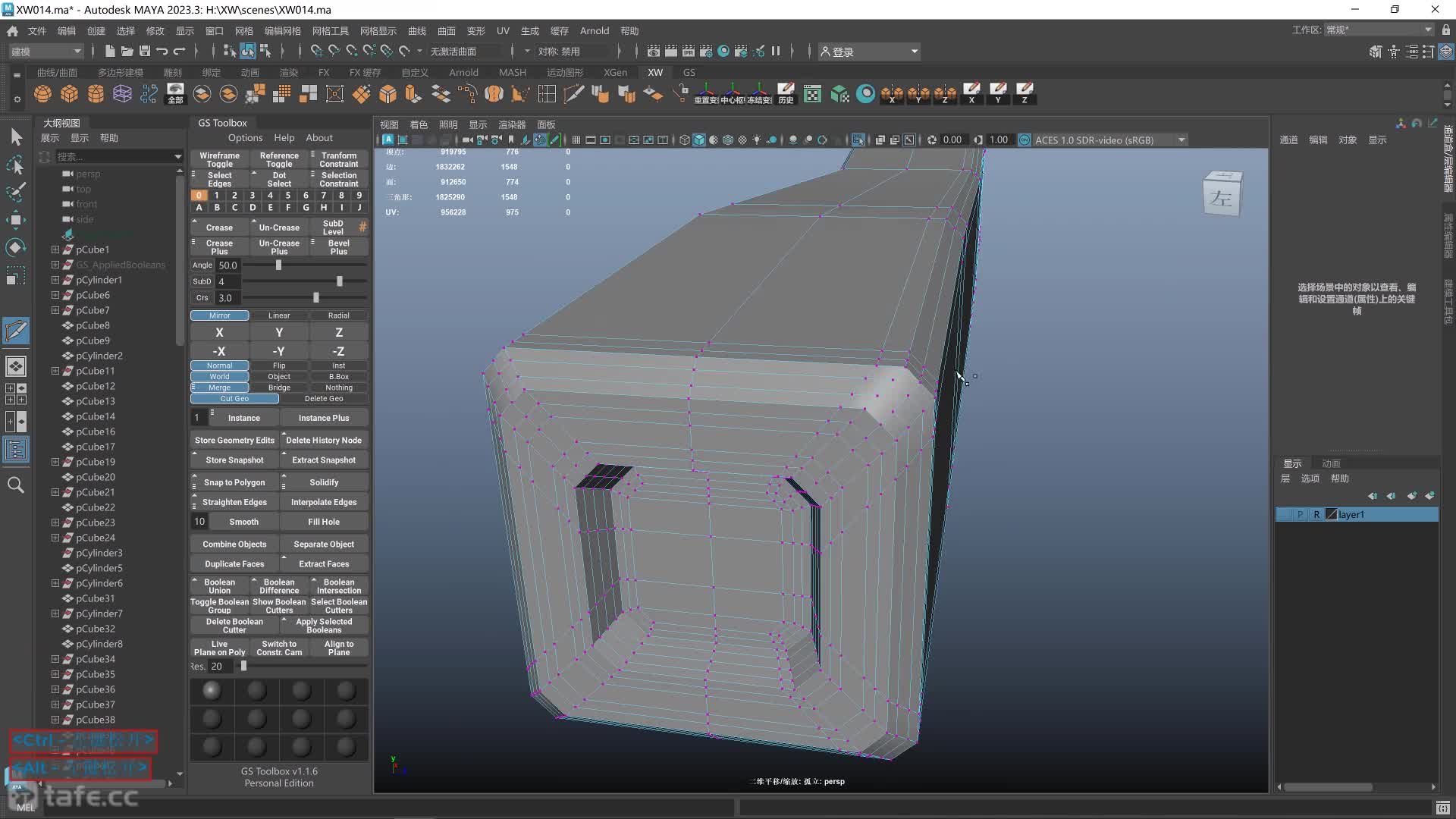
Task: Expand the pCylinder1 node
Action: pyautogui.click(x=55, y=280)
